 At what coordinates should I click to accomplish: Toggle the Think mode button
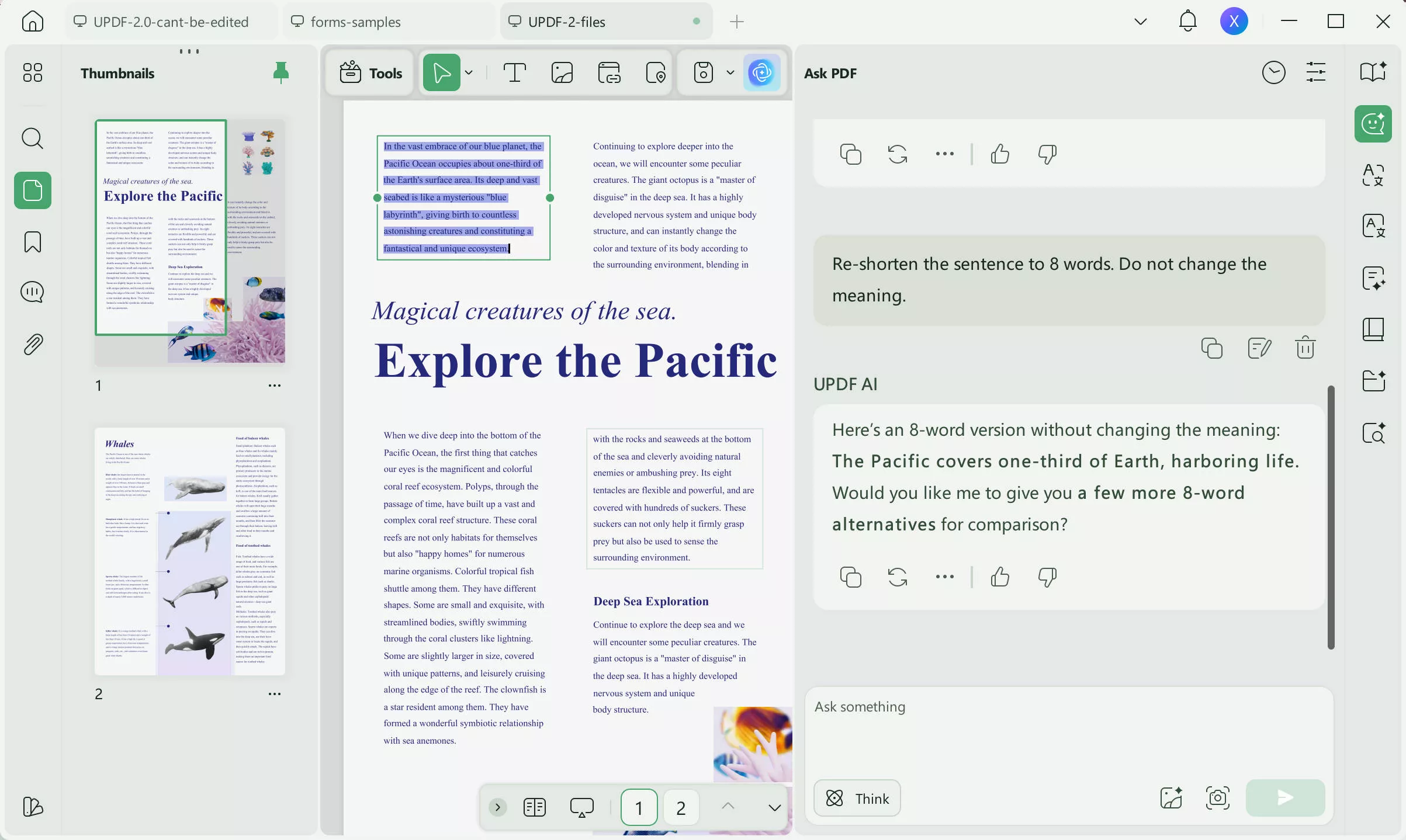click(857, 798)
